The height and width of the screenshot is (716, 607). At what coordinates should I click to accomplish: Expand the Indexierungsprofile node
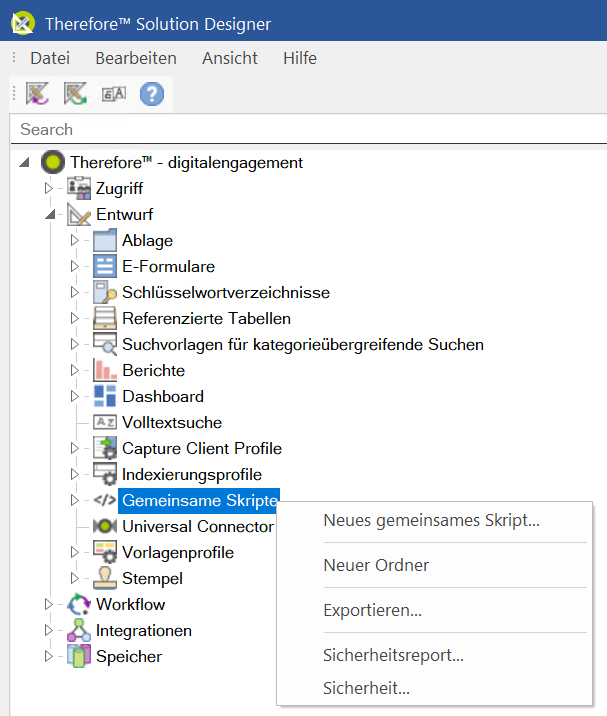[x=75, y=474]
